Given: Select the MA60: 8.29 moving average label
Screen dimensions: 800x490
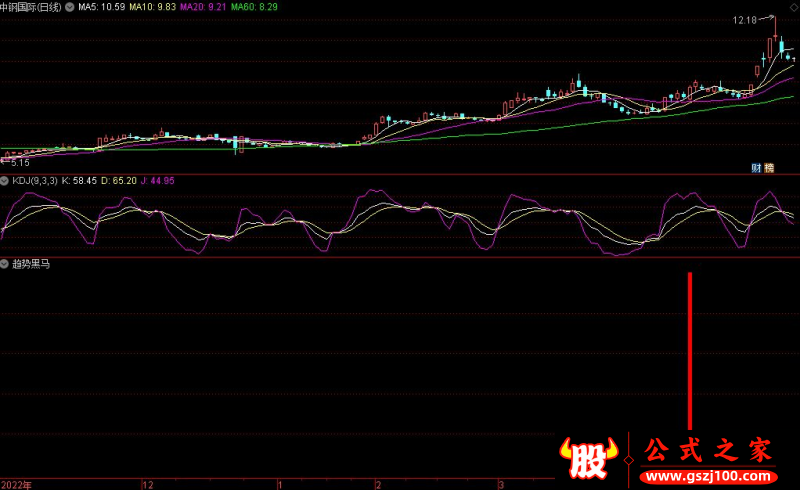Looking at the screenshot, I should (x=255, y=7).
